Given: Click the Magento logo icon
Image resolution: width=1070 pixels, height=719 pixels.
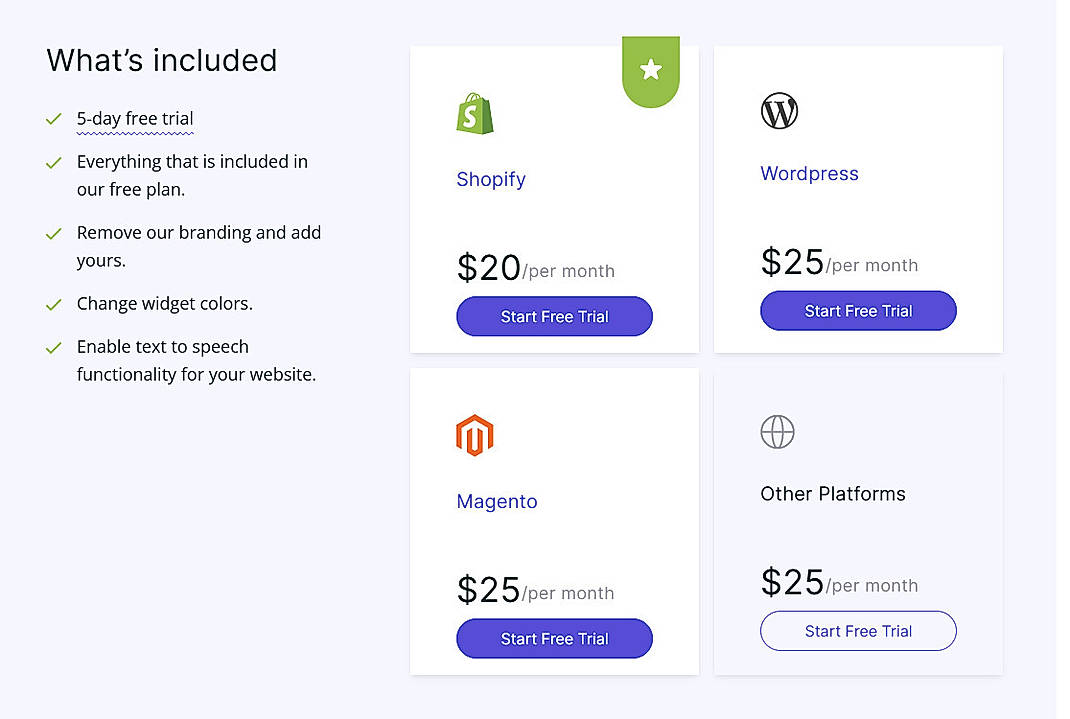Looking at the screenshot, I should click(x=475, y=434).
